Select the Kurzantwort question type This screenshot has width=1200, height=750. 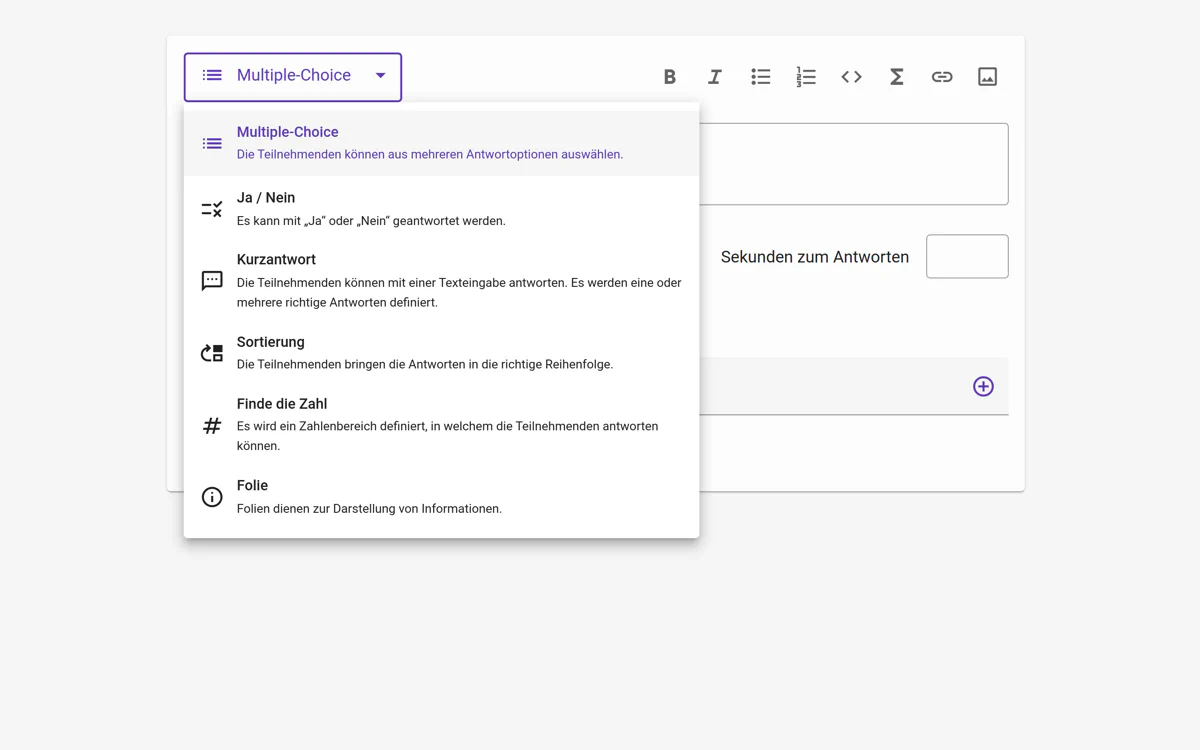coord(440,280)
